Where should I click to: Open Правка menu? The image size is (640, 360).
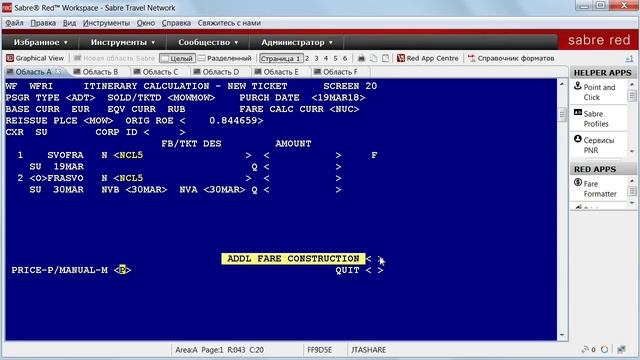(x=43, y=23)
